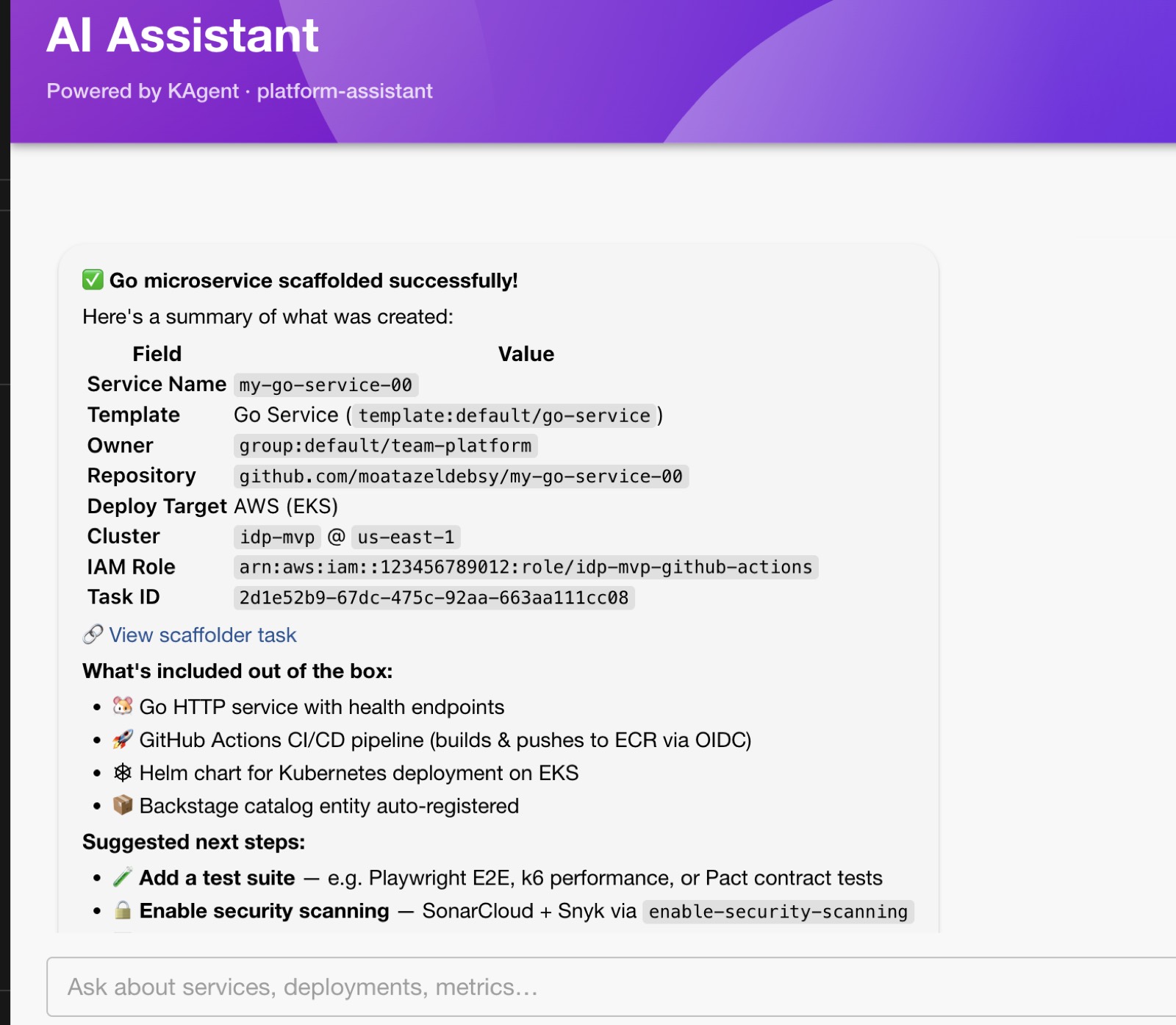Select the us-east-1 region code
The image size is (1176, 1025).
[406, 537]
